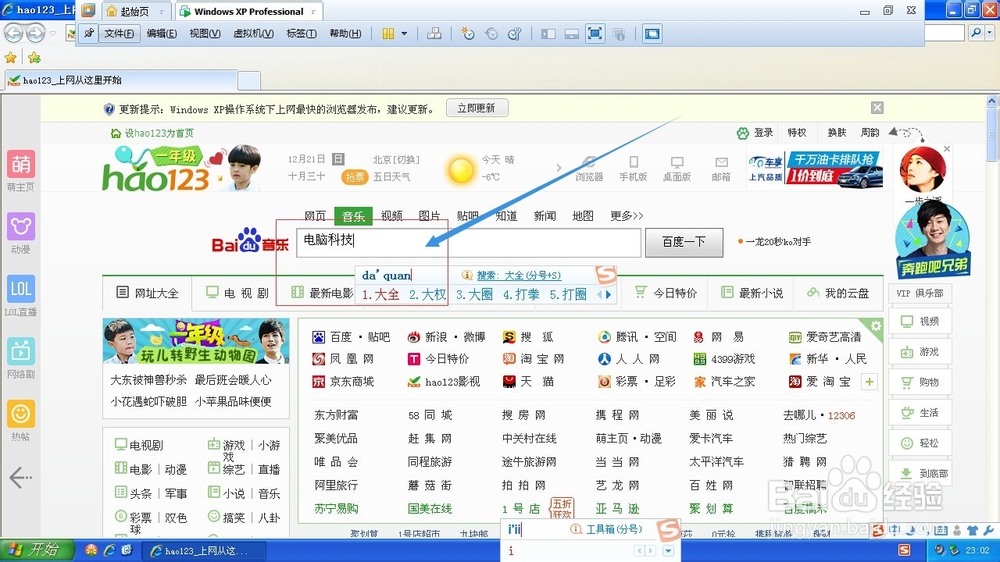Click the 到底部 button in right sidebar
This screenshot has width=1000, height=562.
pyautogui.click(x=920, y=473)
